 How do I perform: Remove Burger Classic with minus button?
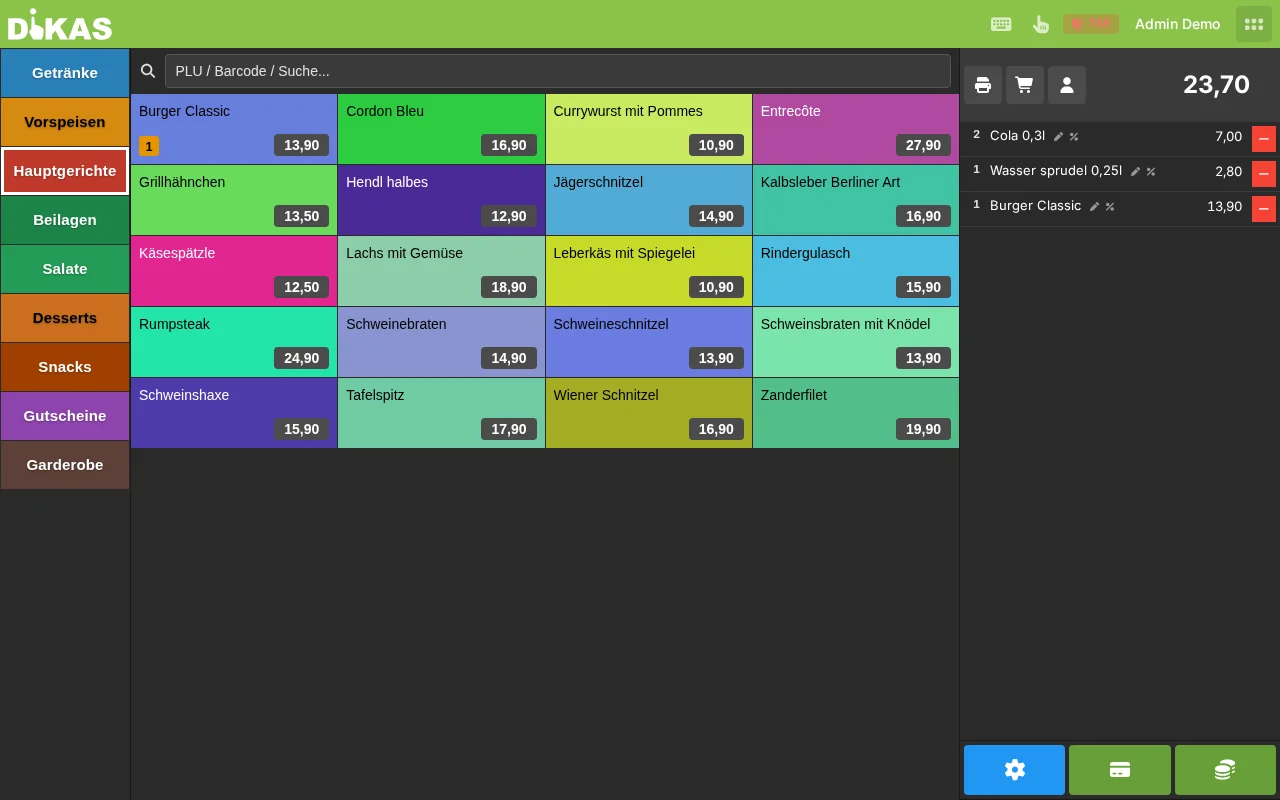(x=1264, y=209)
